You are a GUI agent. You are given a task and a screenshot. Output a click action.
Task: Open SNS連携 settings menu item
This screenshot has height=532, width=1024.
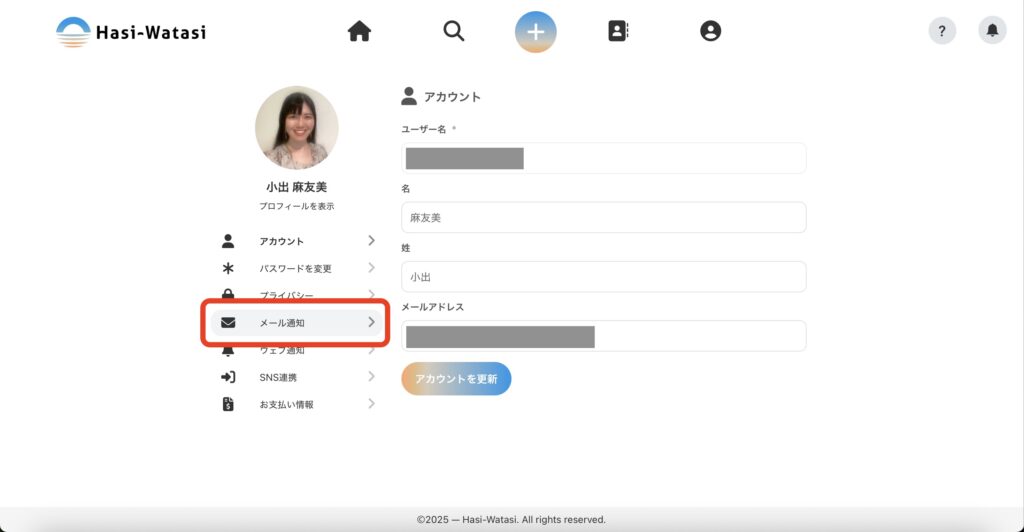click(277, 377)
